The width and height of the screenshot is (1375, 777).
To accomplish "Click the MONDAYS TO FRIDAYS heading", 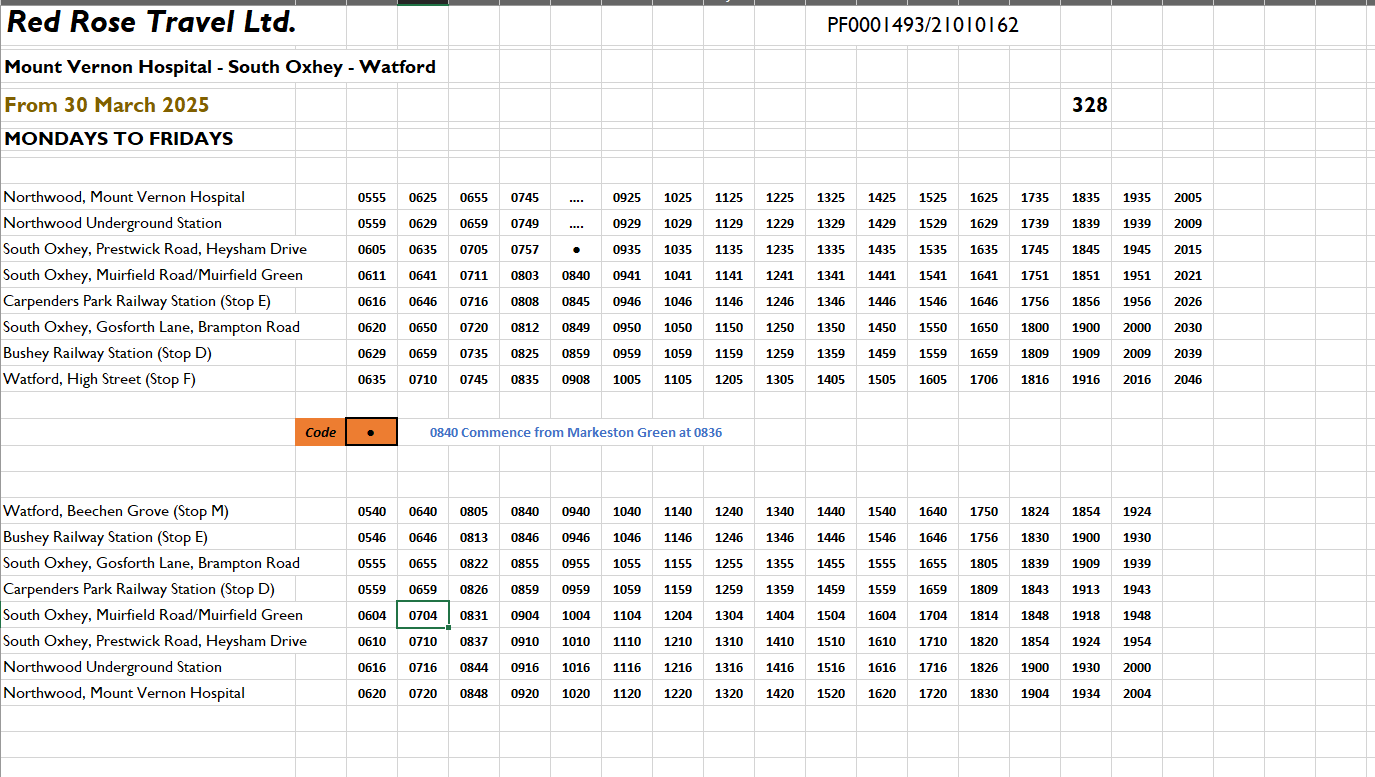I will (x=119, y=139).
